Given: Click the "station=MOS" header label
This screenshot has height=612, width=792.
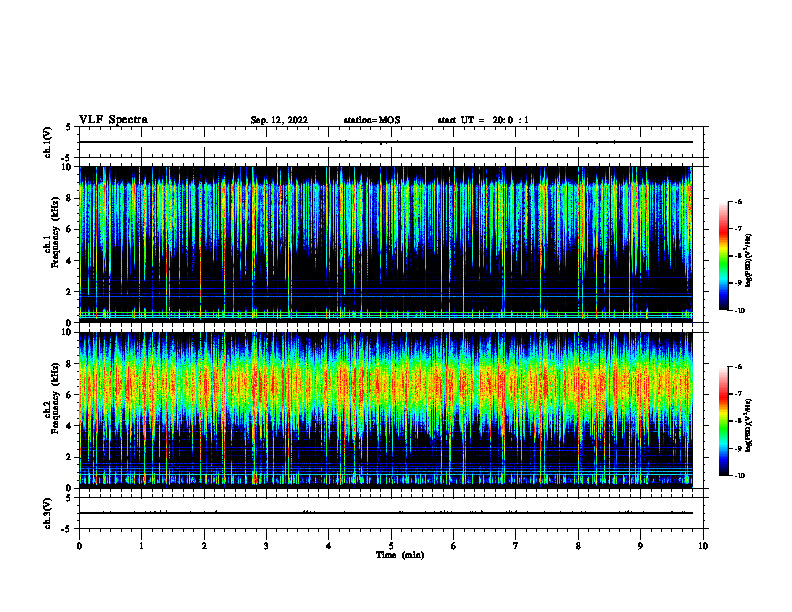Looking at the screenshot, I should [372, 120].
